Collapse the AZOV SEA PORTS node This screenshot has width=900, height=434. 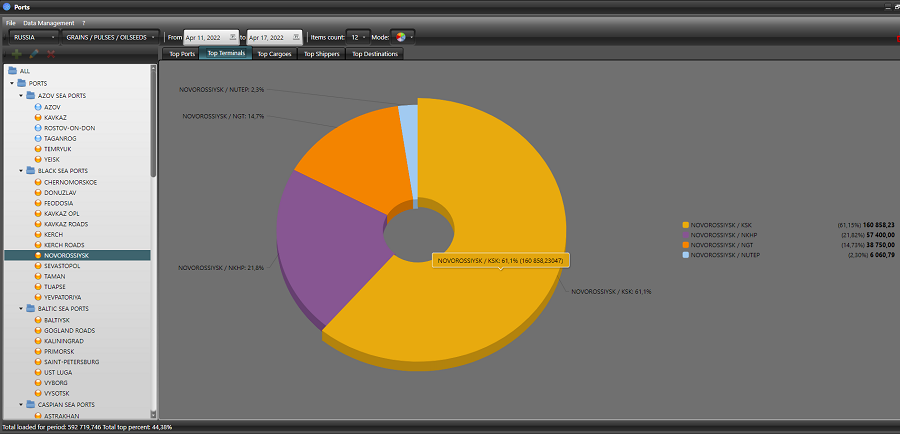tap(21, 96)
